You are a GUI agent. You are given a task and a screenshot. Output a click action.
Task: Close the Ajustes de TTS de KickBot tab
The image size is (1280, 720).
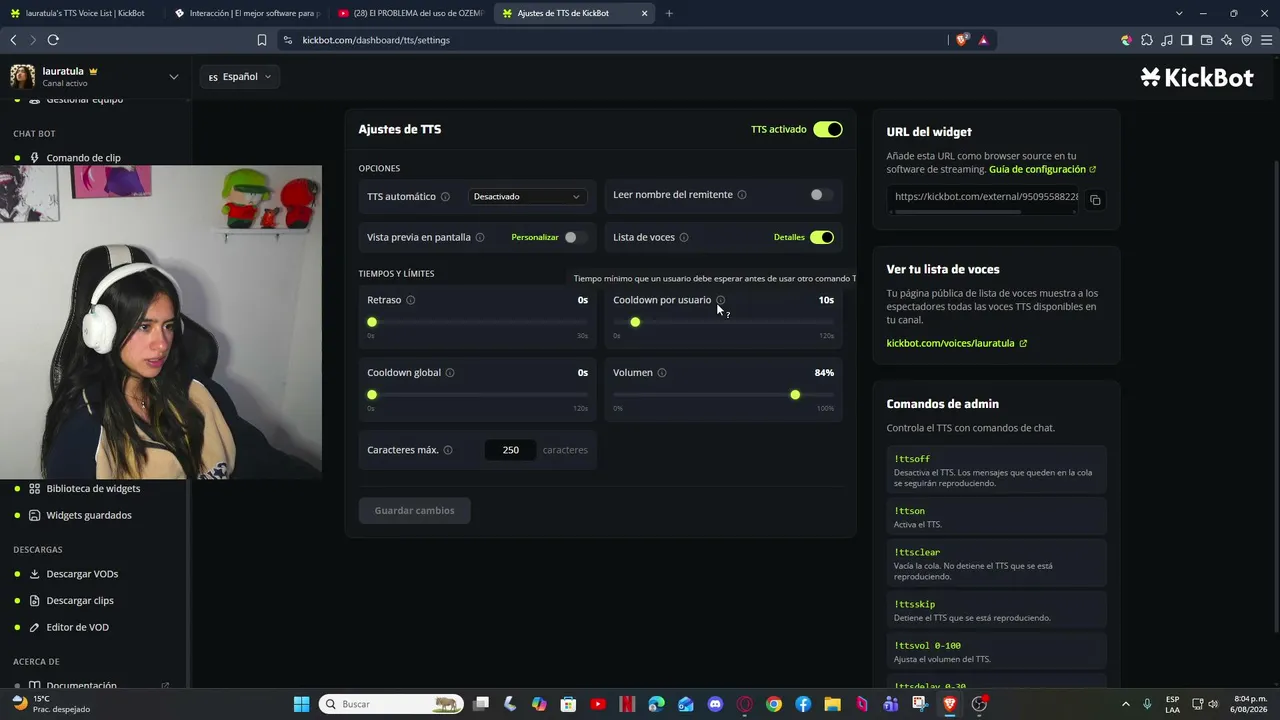pos(645,13)
